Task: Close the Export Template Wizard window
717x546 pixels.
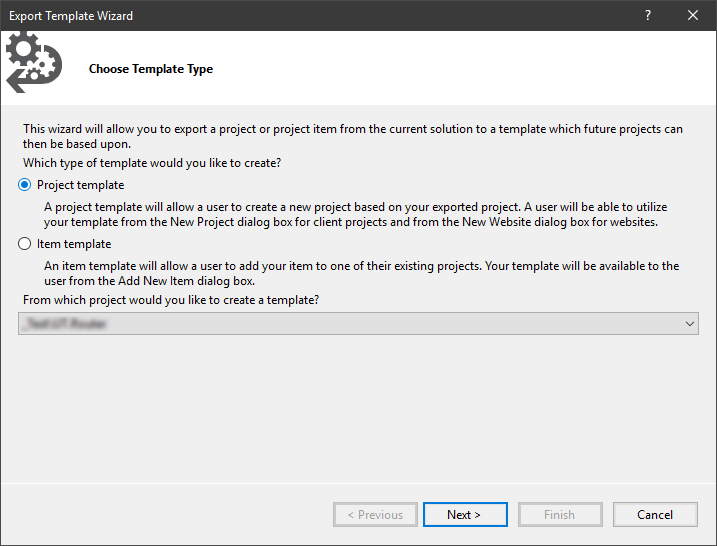Action: (x=693, y=15)
